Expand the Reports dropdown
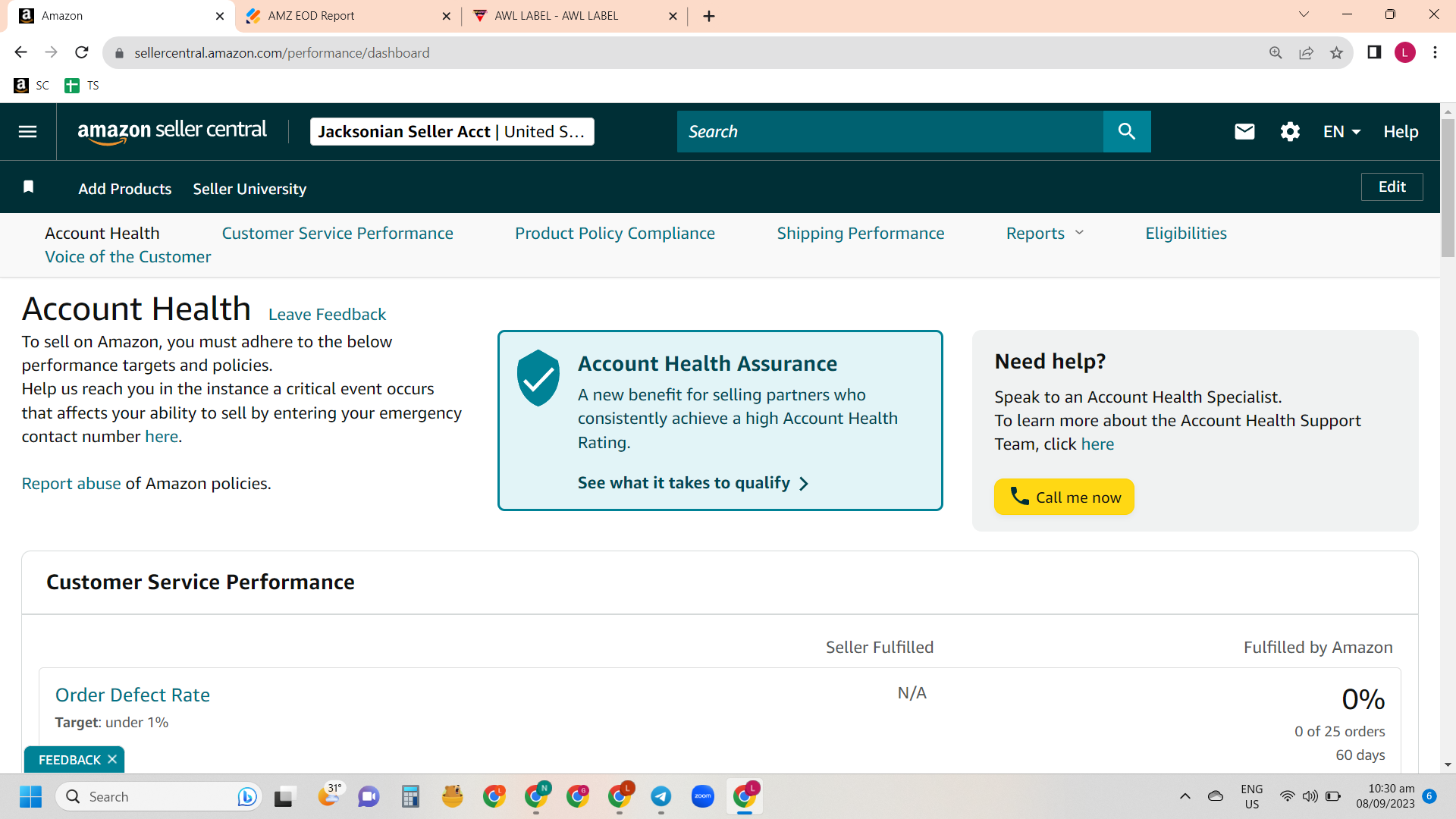 pyautogui.click(x=1045, y=234)
